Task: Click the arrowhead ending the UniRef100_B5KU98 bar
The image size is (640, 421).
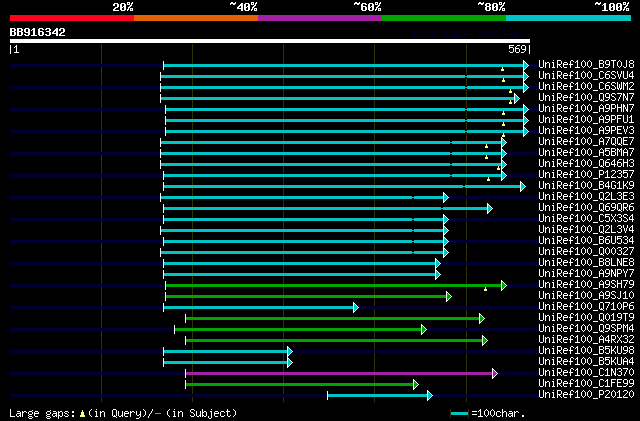Action: [290, 351]
